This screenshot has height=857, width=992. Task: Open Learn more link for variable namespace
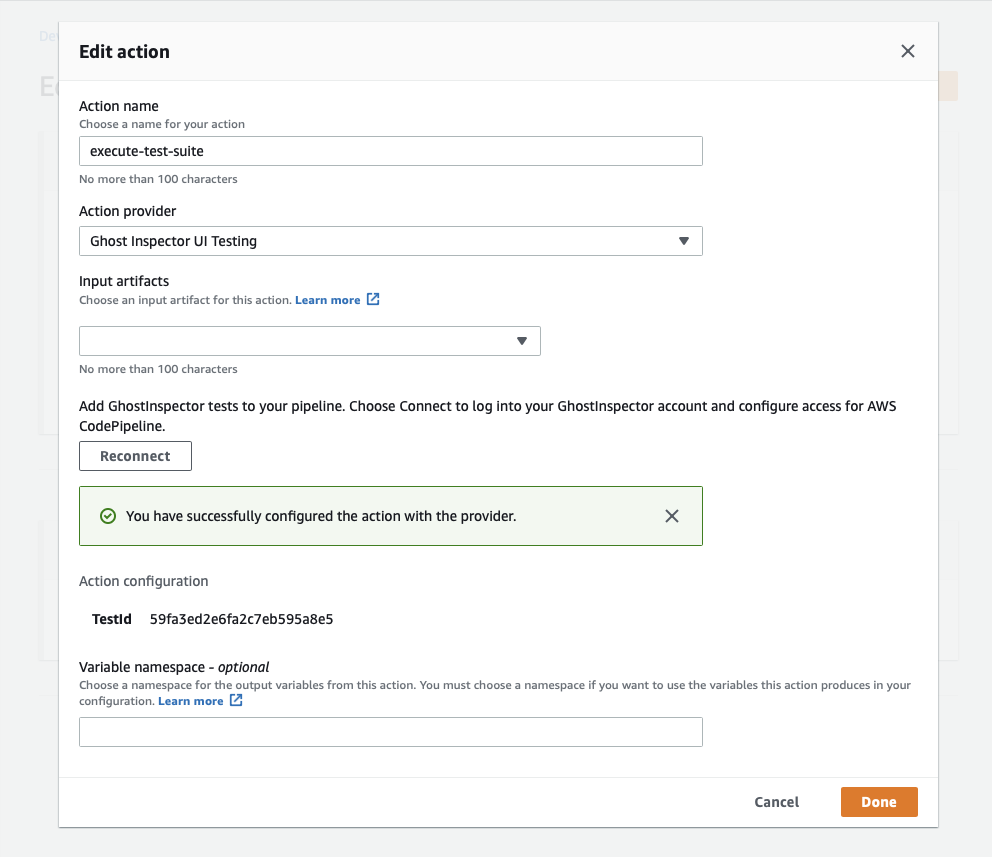click(191, 701)
